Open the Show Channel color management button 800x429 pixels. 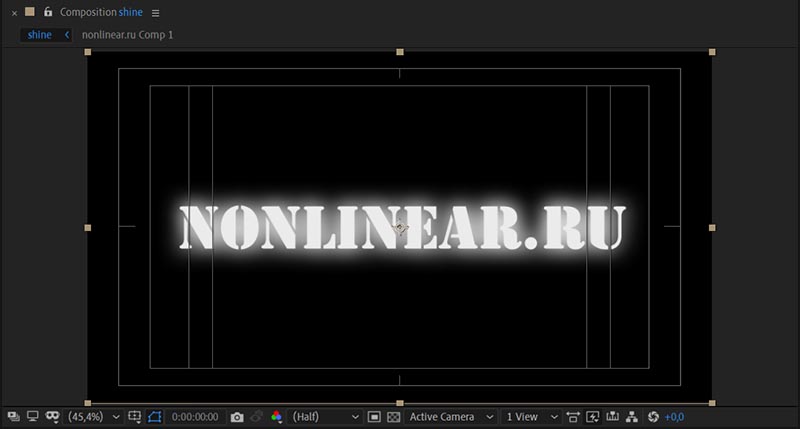pos(277,417)
